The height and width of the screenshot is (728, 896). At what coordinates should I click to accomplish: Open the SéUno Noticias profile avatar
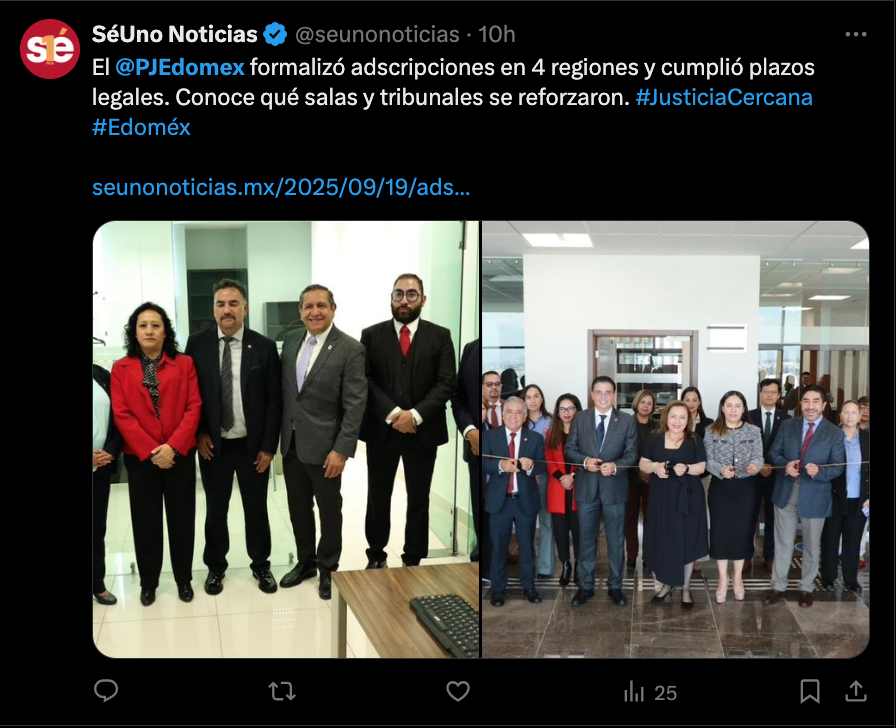(50, 49)
